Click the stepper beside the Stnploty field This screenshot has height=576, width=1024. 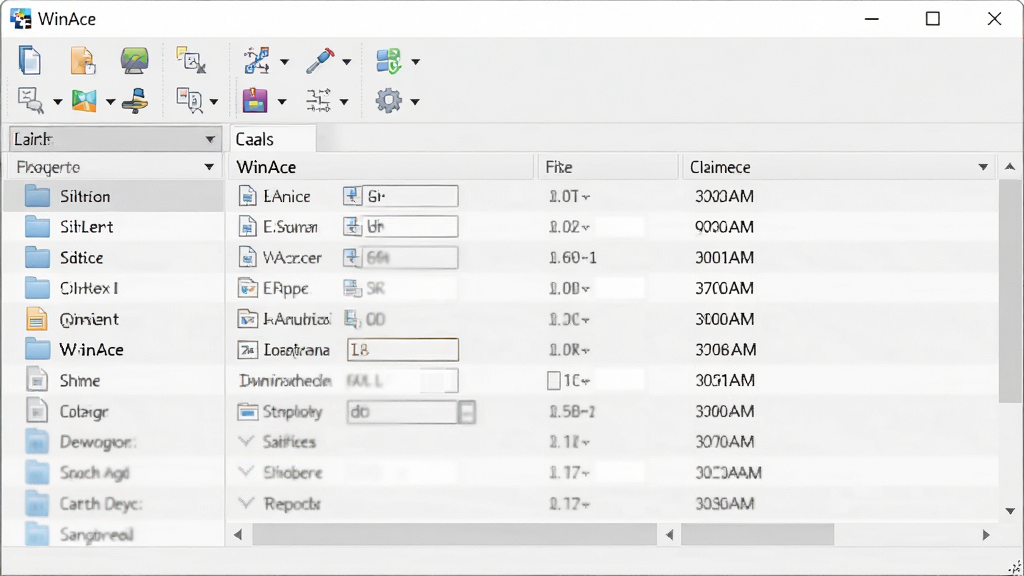coord(466,412)
